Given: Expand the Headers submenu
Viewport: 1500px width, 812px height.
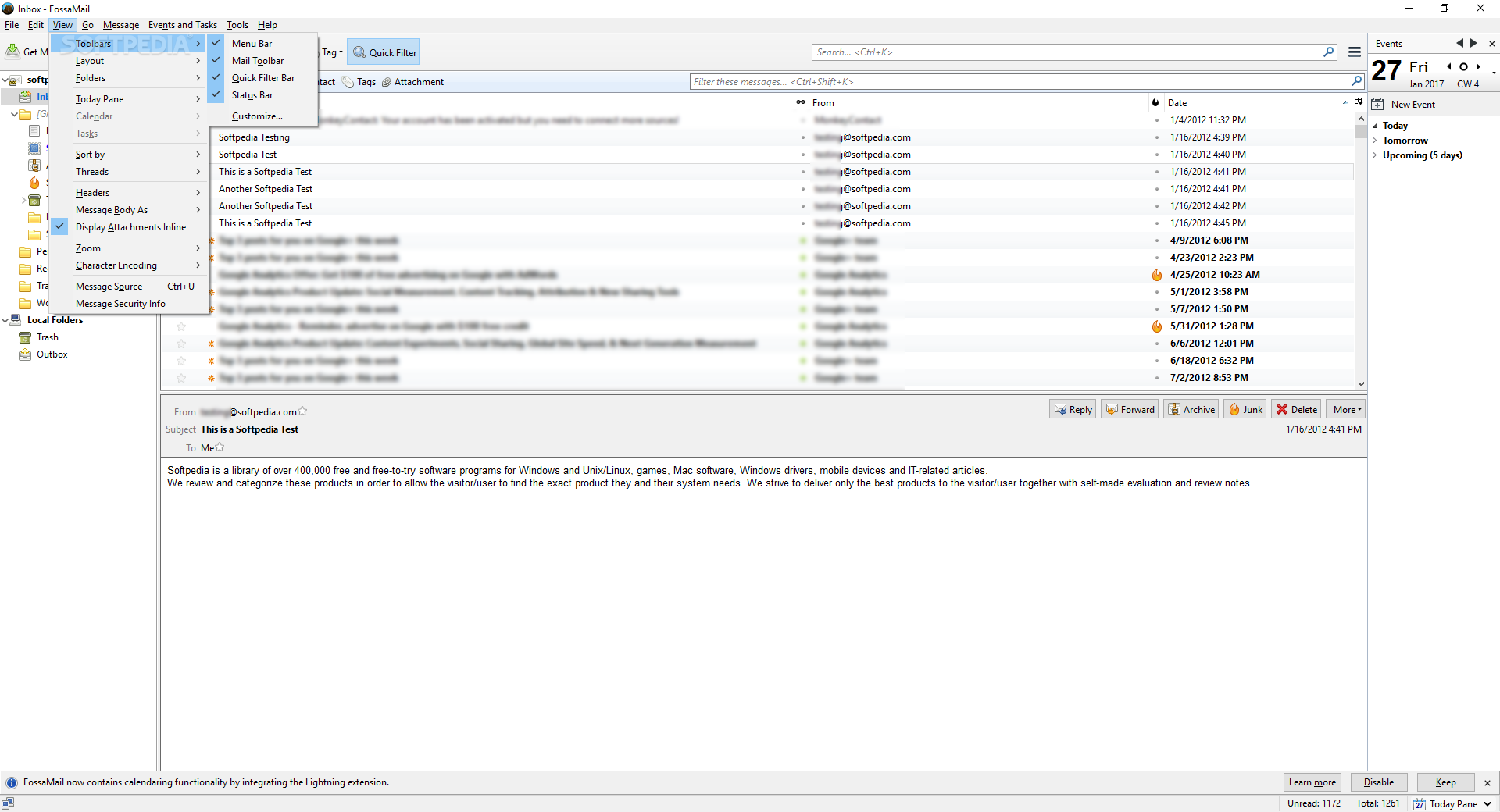Looking at the screenshot, I should (x=130, y=193).
